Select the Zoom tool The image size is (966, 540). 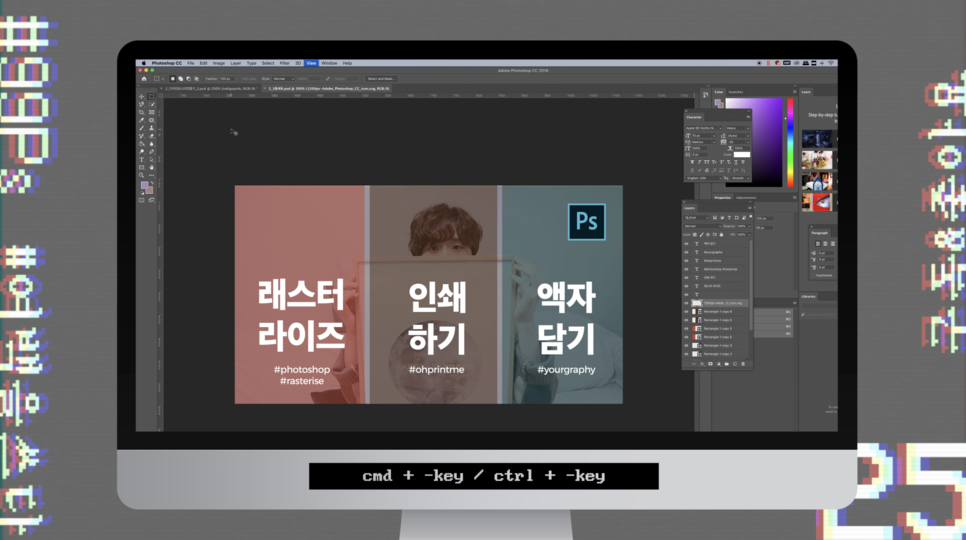(x=141, y=175)
